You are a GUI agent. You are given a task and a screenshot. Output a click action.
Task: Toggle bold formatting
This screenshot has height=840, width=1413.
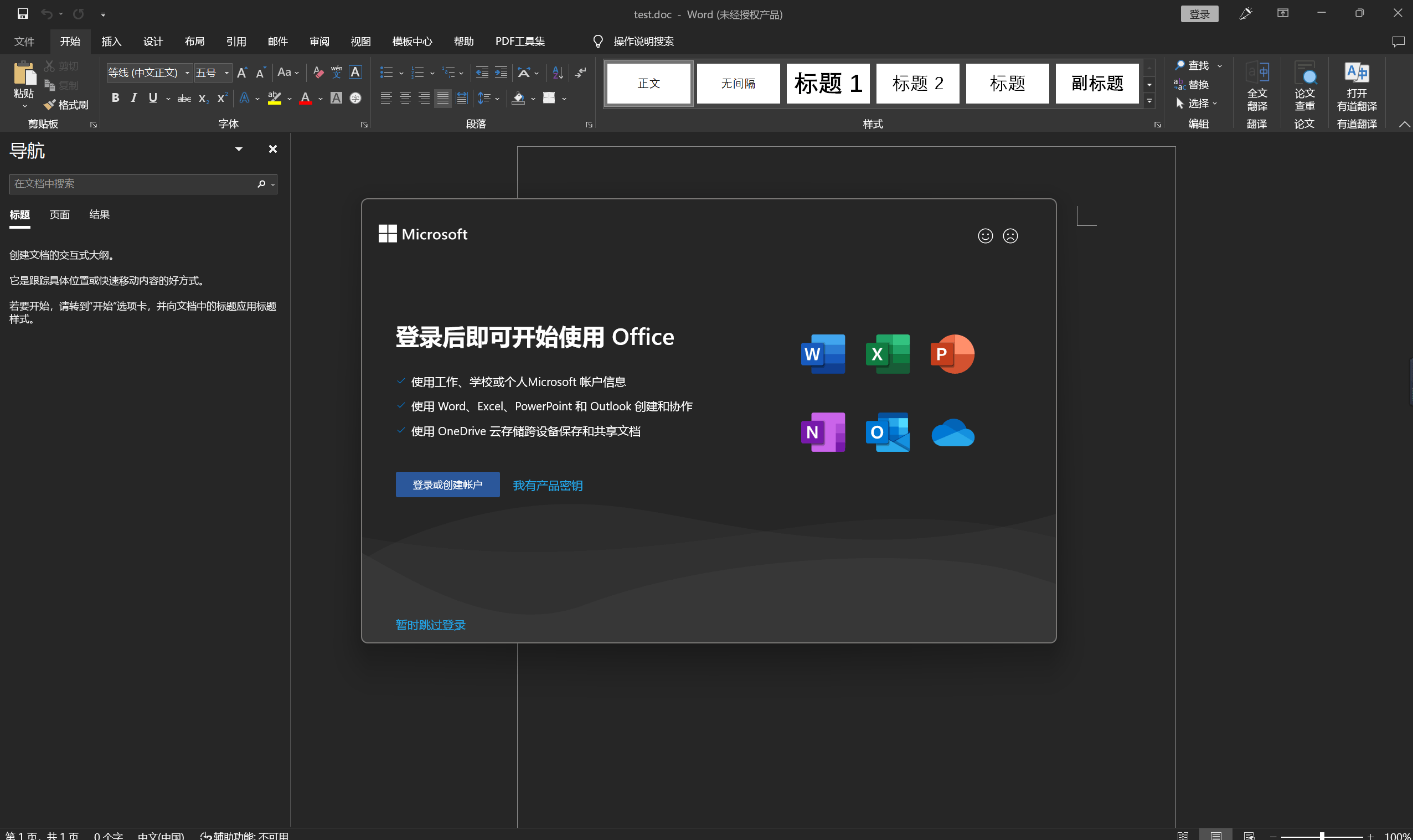click(x=115, y=98)
